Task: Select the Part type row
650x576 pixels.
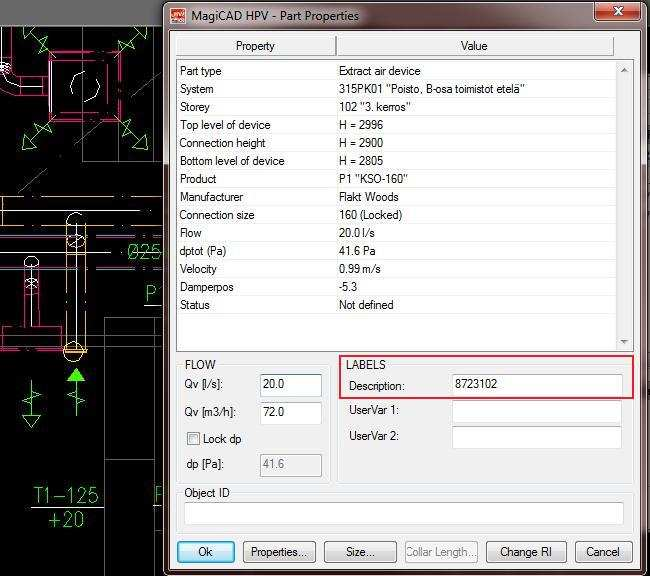Action: (397, 71)
